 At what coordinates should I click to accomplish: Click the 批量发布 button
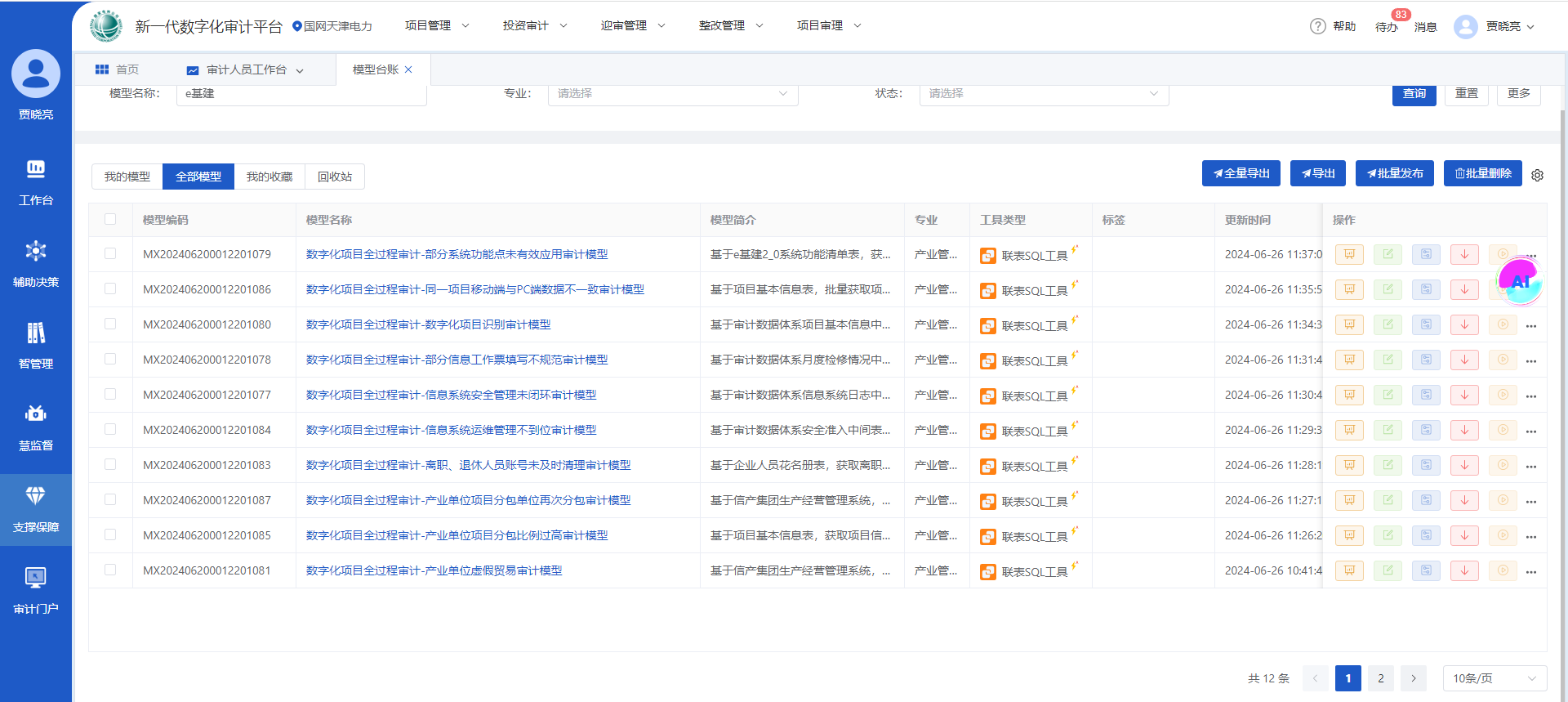point(1394,173)
